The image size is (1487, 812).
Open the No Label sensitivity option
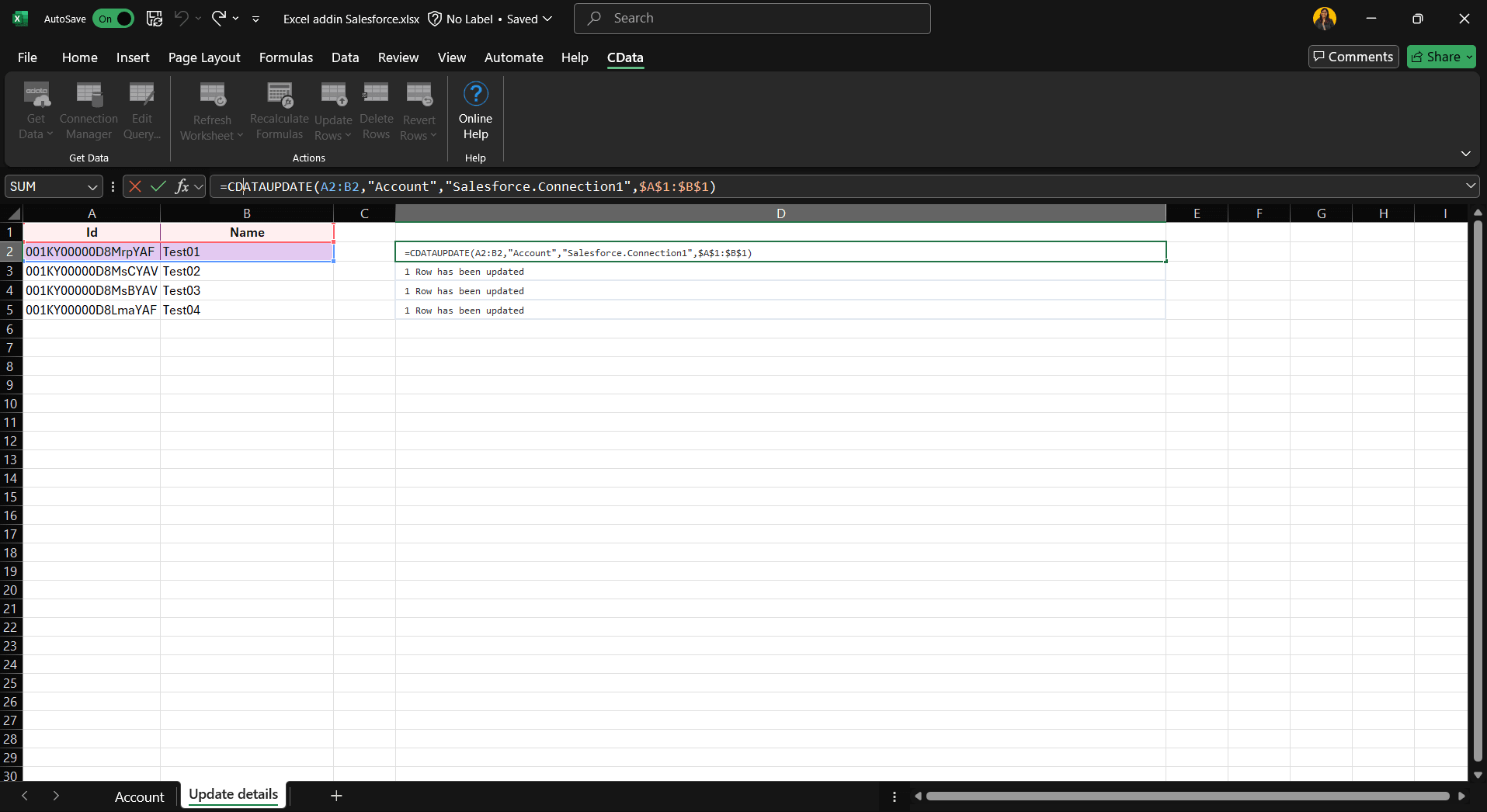coord(469,18)
